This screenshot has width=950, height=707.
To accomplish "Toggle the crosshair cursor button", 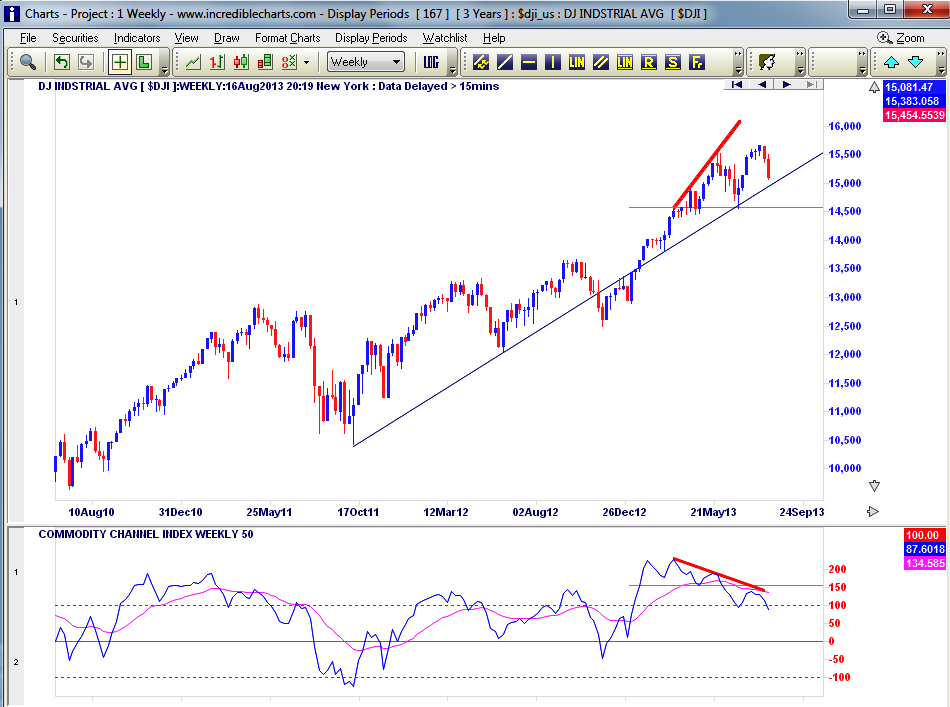I will (120, 62).
